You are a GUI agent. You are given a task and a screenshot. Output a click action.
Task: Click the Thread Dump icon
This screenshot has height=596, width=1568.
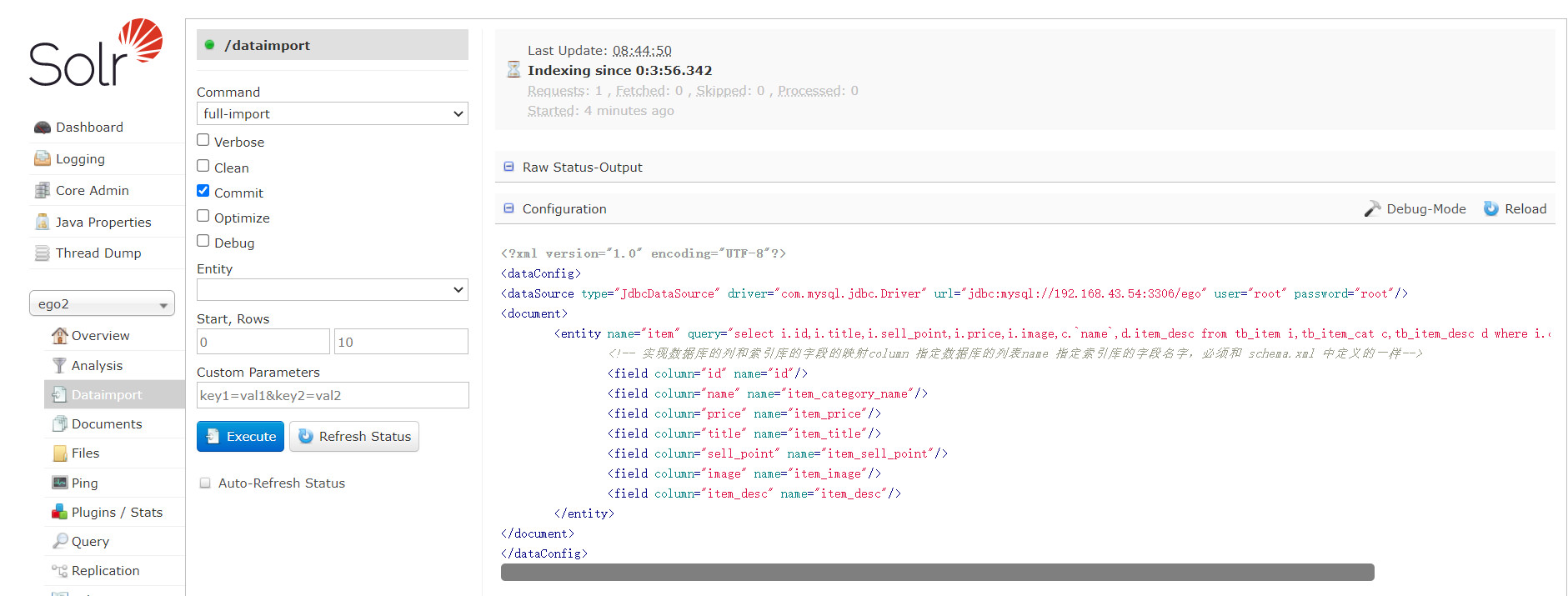point(43,253)
